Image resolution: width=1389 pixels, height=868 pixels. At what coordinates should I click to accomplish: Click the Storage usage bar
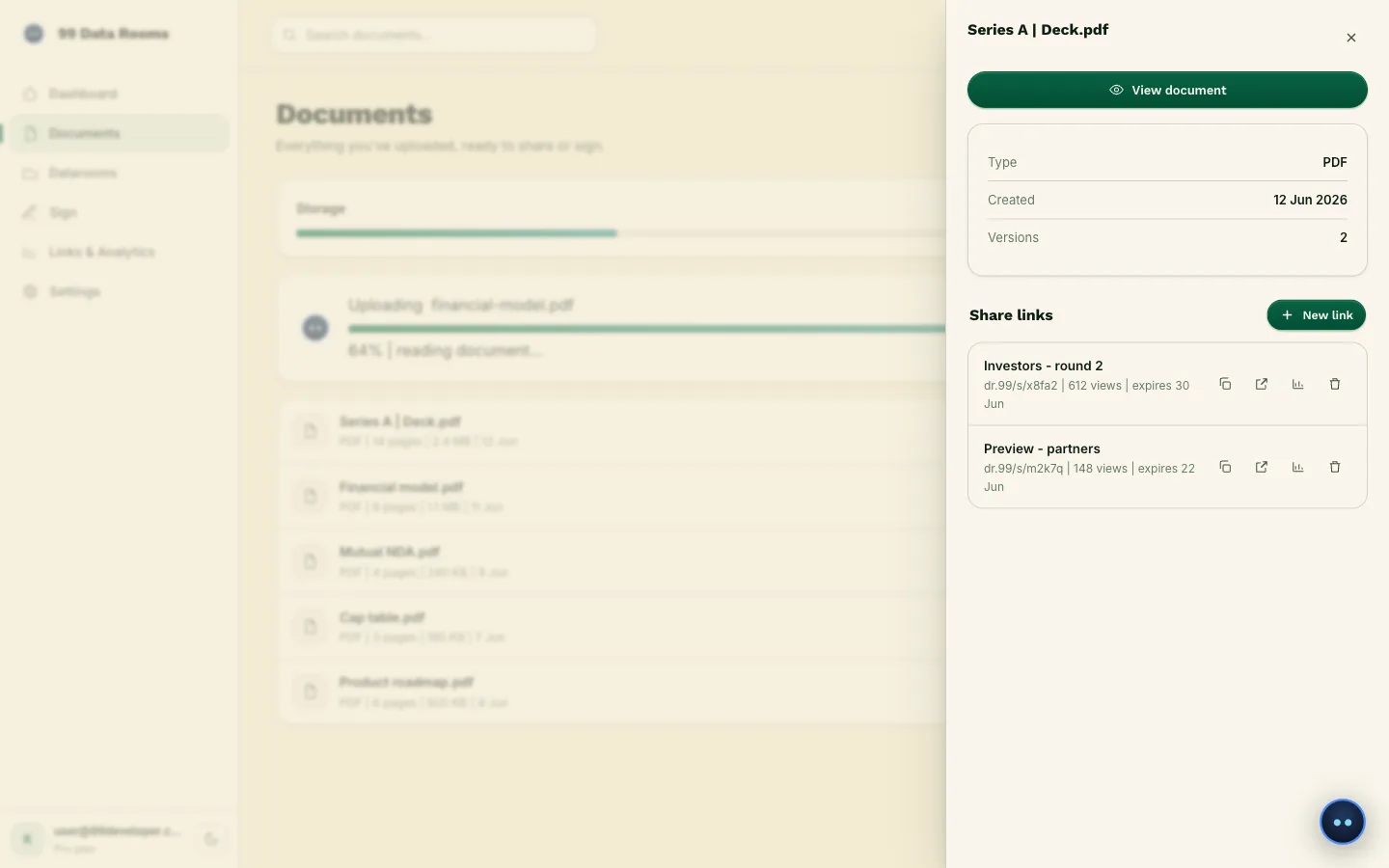pyautogui.click(x=621, y=232)
